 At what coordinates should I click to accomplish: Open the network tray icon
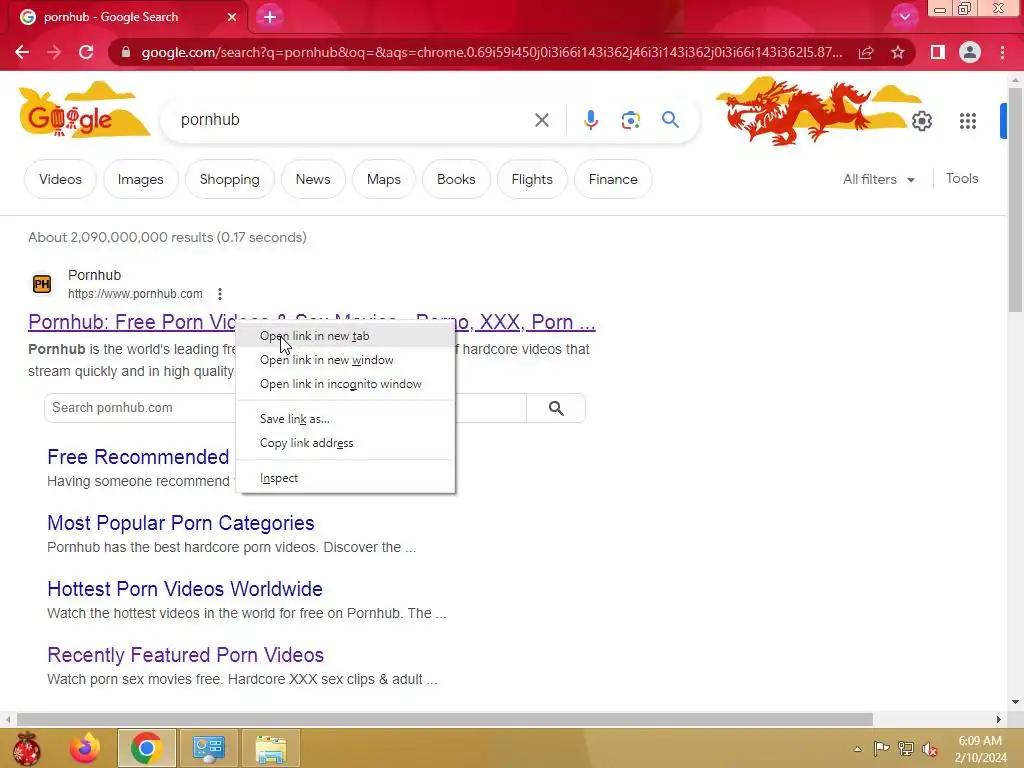905,749
